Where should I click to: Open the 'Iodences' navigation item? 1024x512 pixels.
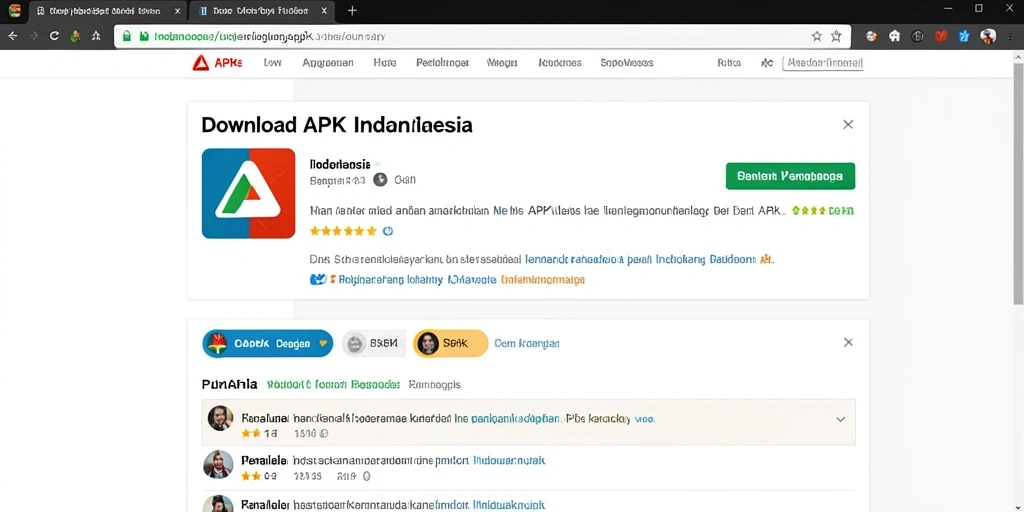560,63
